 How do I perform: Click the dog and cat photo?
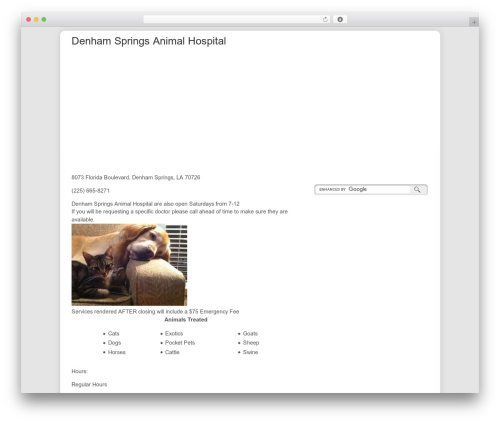(129, 265)
